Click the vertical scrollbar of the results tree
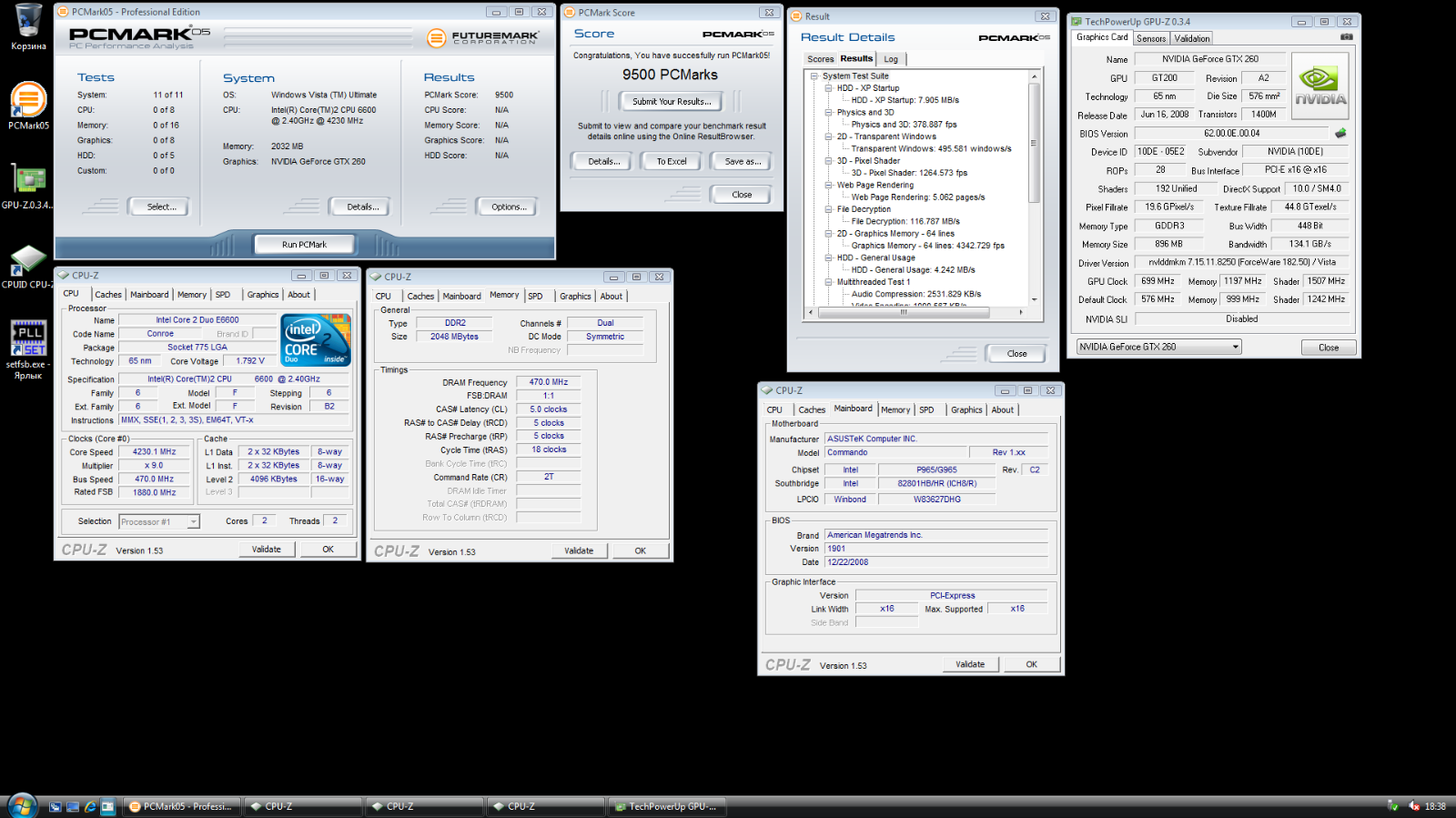Viewport: 1456px width, 818px height. point(1034,187)
